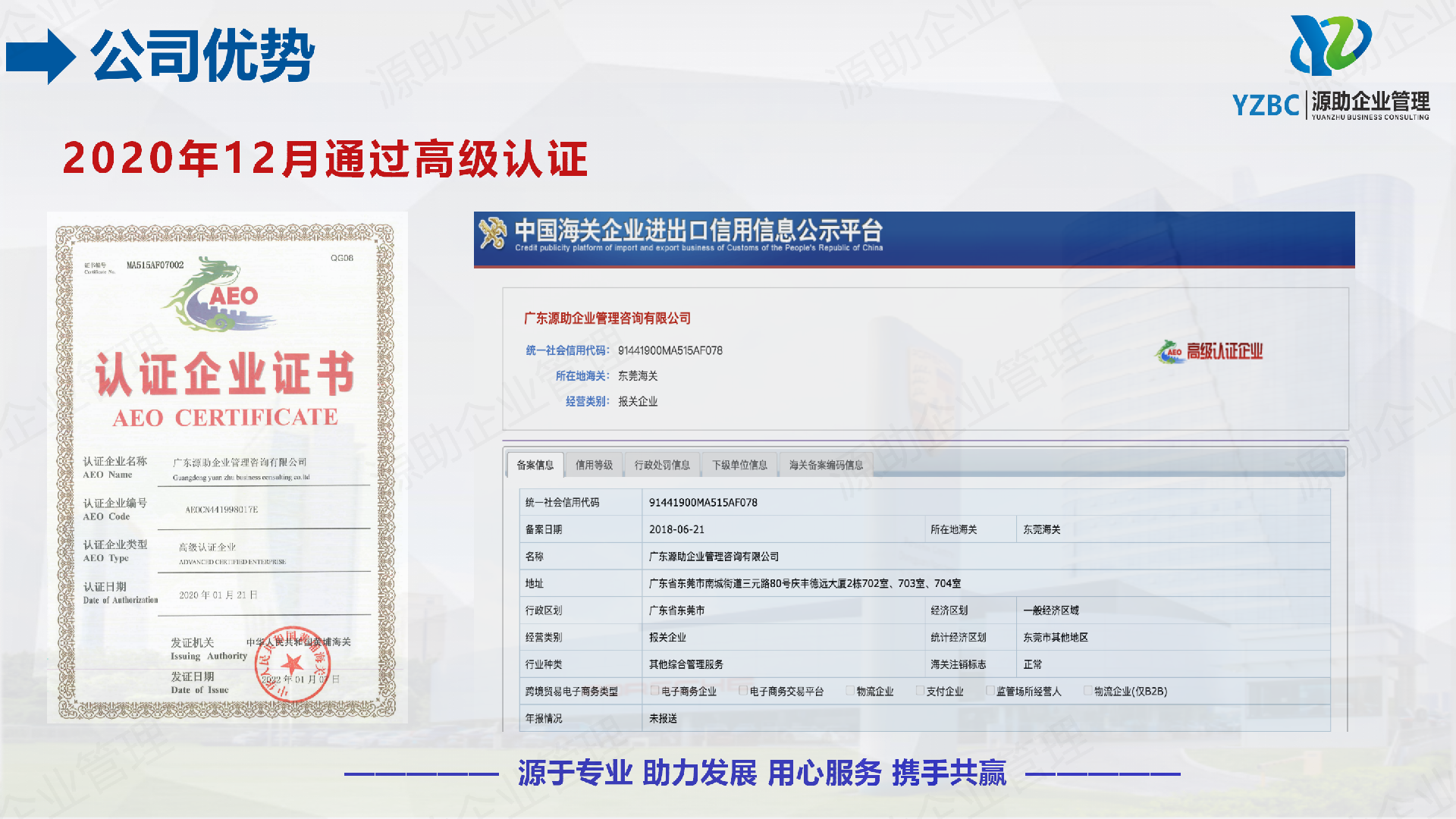Click the 一般经济区域 value
This screenshot has height=819, width=1456.
tap(1050, 610)
